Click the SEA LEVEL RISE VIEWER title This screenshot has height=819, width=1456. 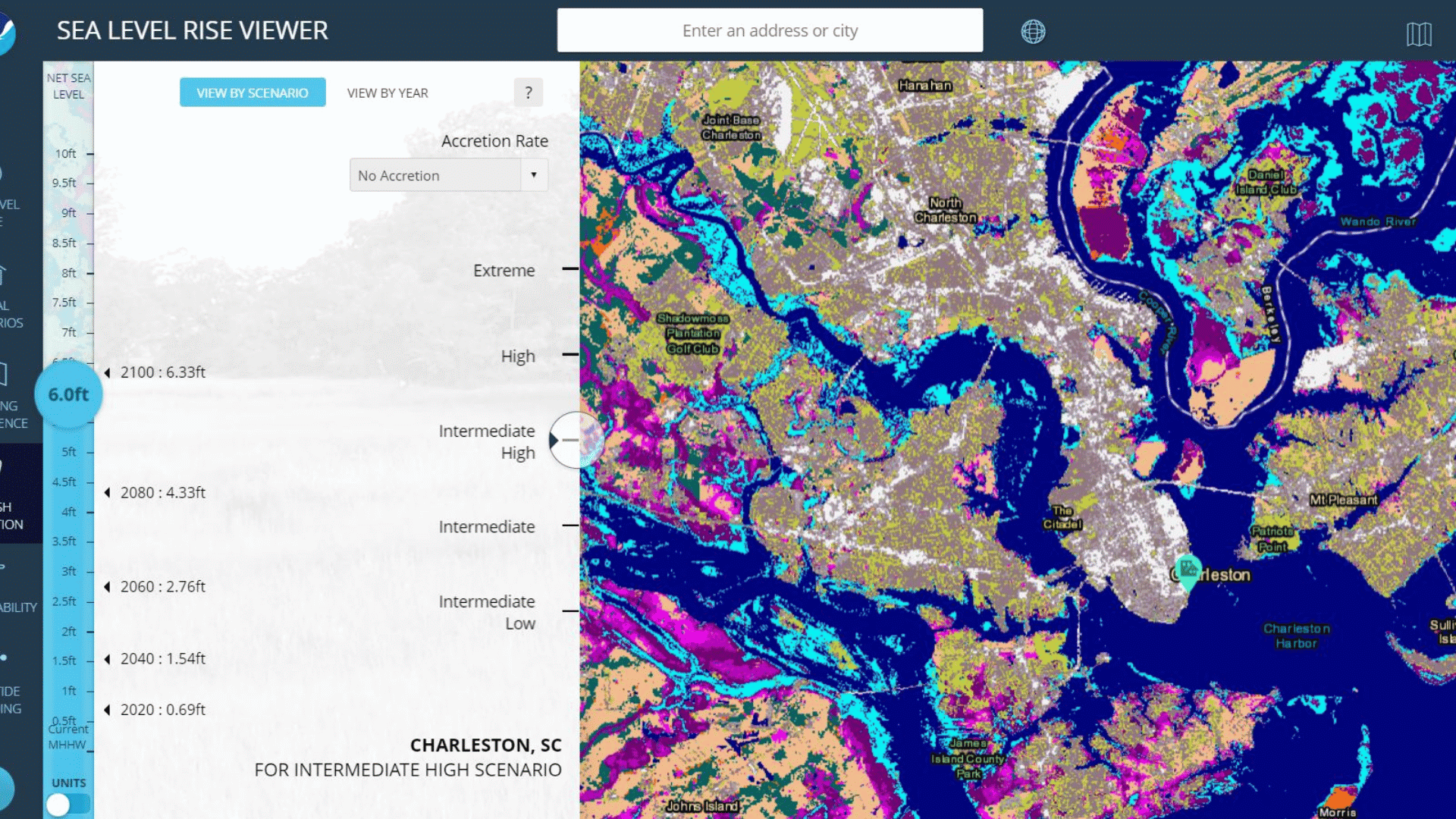(x=193, y=30)
